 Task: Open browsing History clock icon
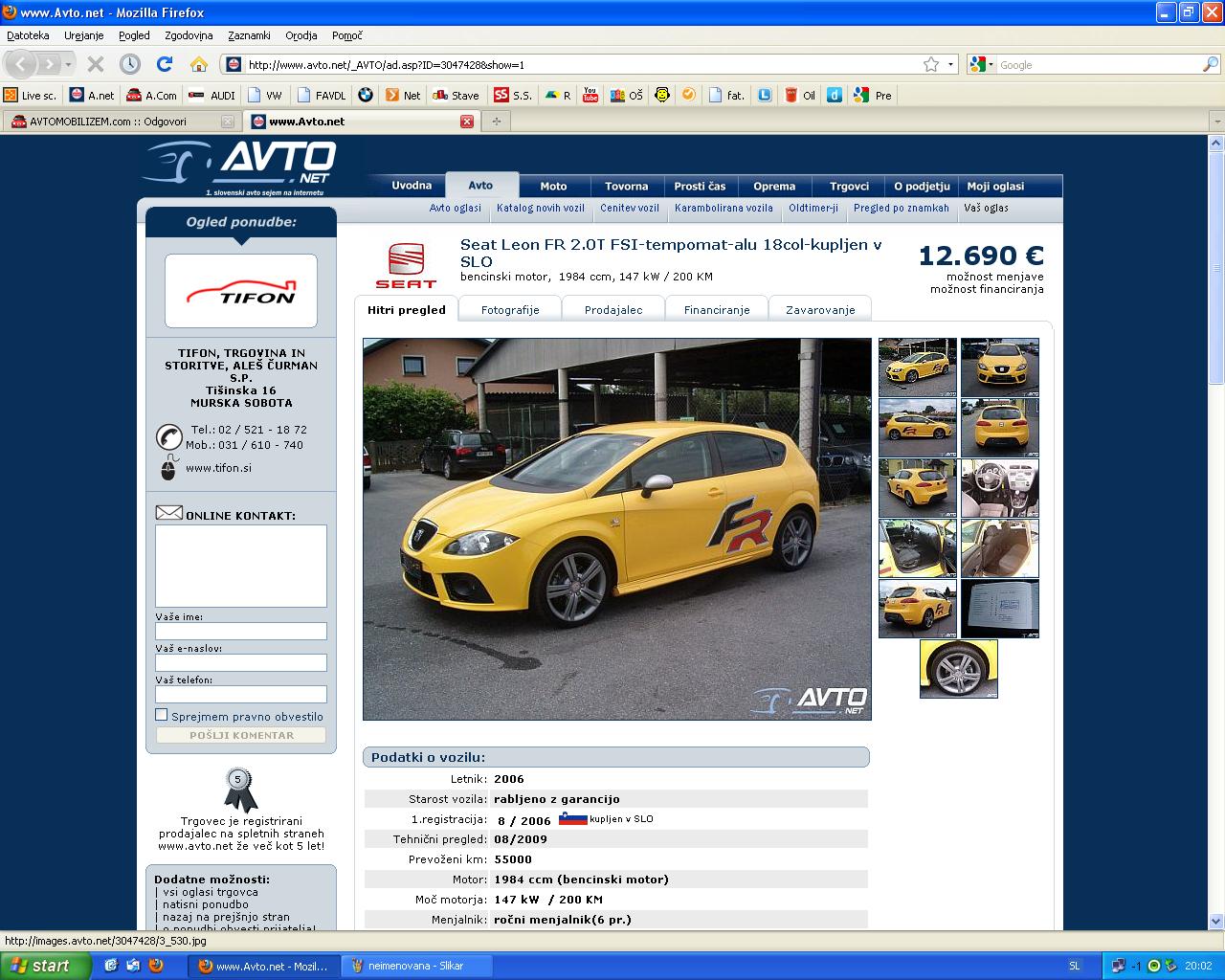point(130,64)
